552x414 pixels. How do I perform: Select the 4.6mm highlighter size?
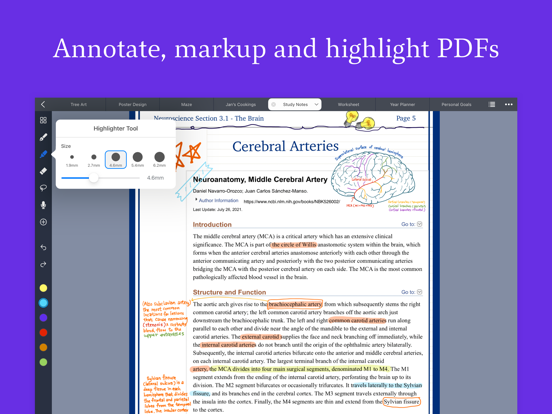pyautogui.click(x=115, y=159)
